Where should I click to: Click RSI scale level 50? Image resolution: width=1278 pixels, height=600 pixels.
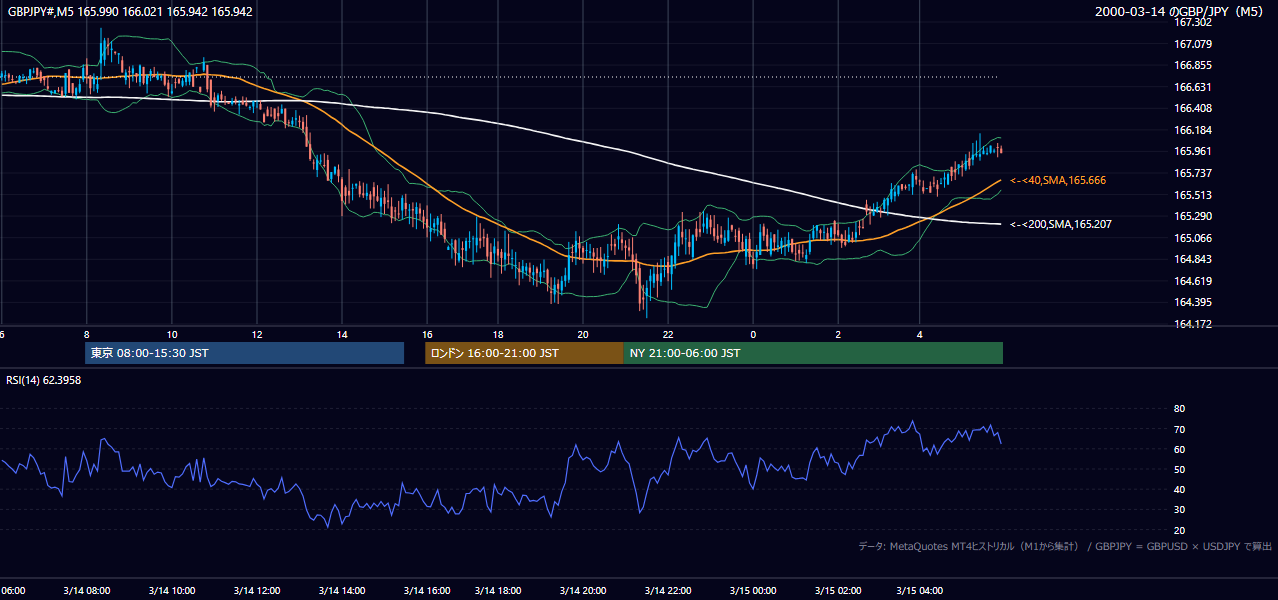point(1179,469)
